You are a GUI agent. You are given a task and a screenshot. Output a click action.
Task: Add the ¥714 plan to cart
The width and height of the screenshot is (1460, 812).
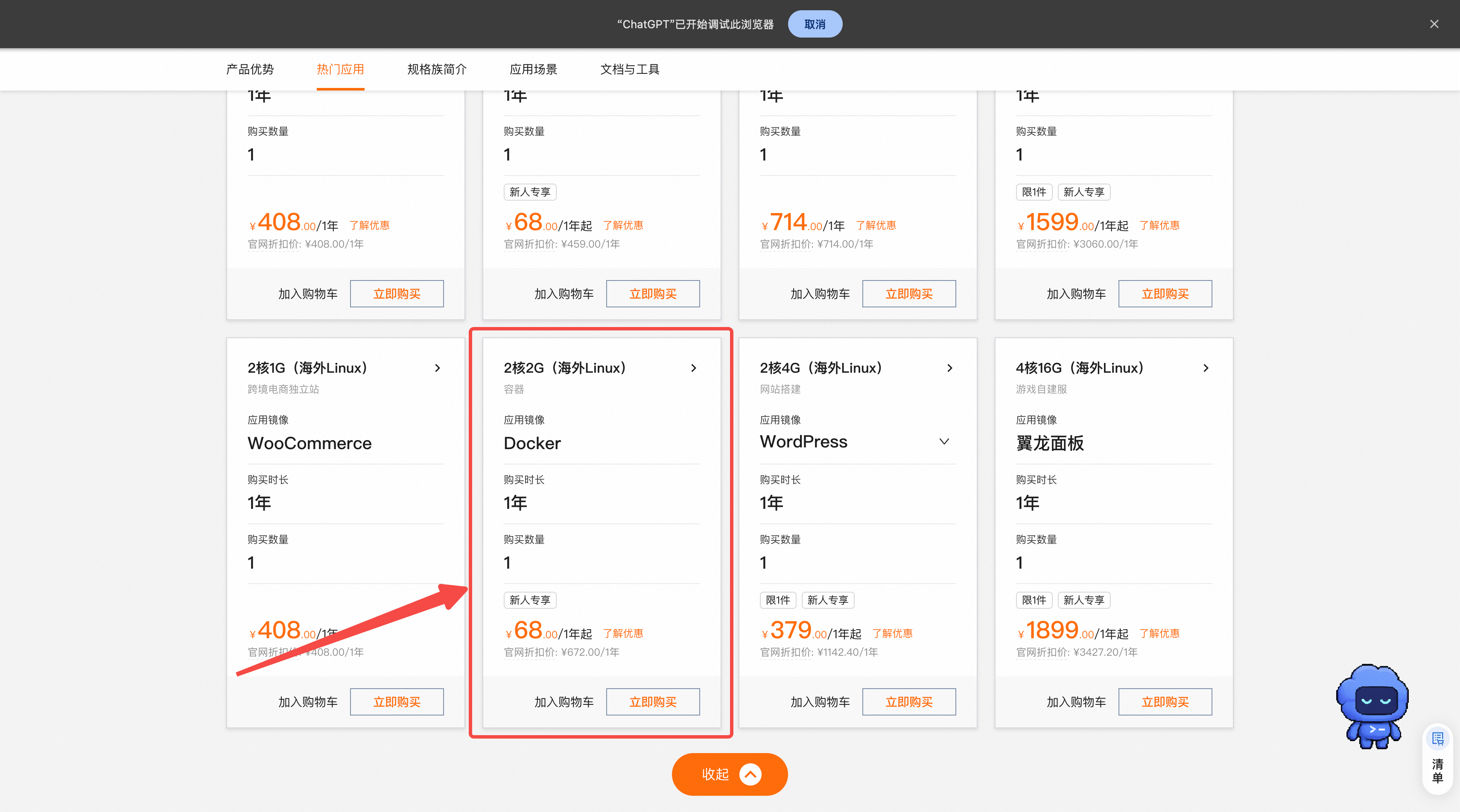pyautogui.click(x=820, y=294)
